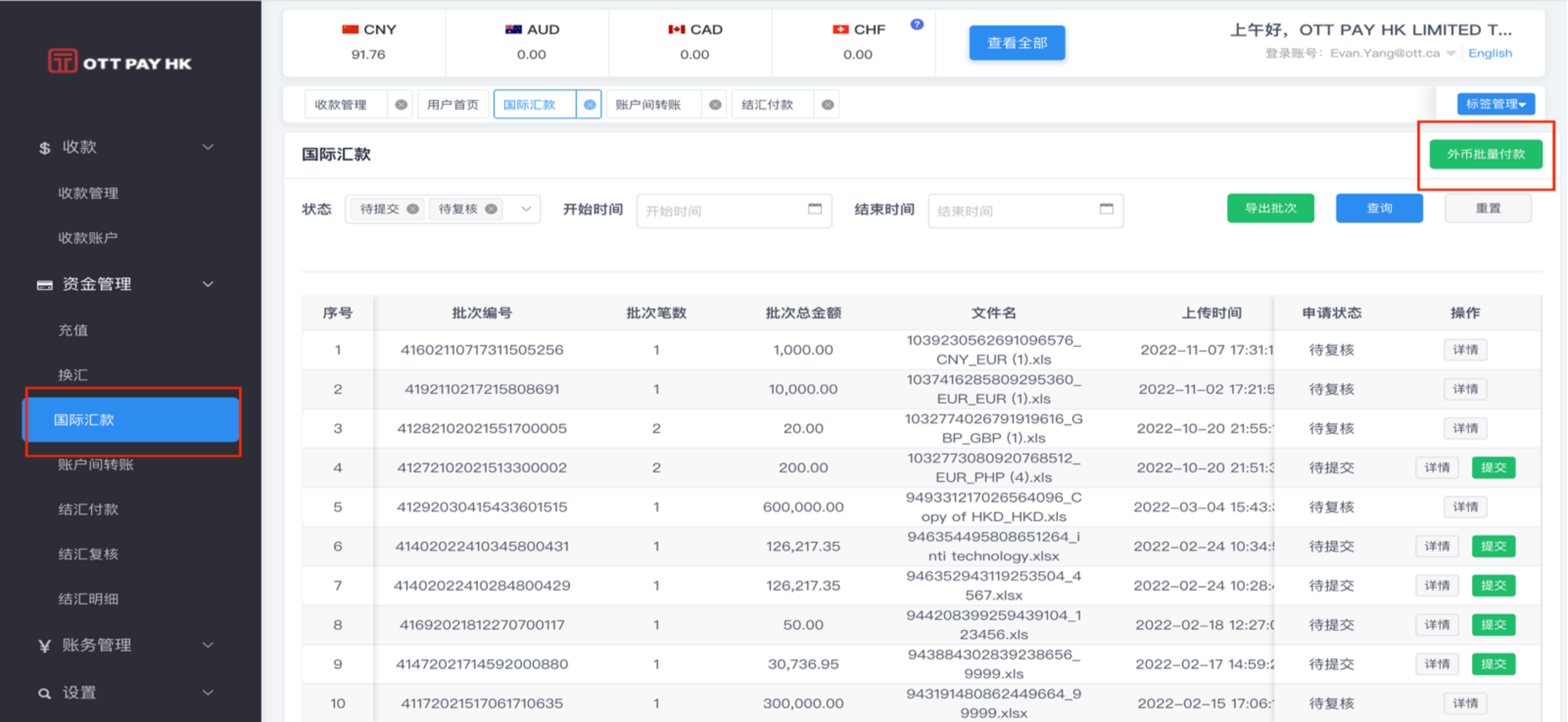Switch language via the English link
The height and width of the screenshot is (722, 1568).
[x=1490, y=53]
